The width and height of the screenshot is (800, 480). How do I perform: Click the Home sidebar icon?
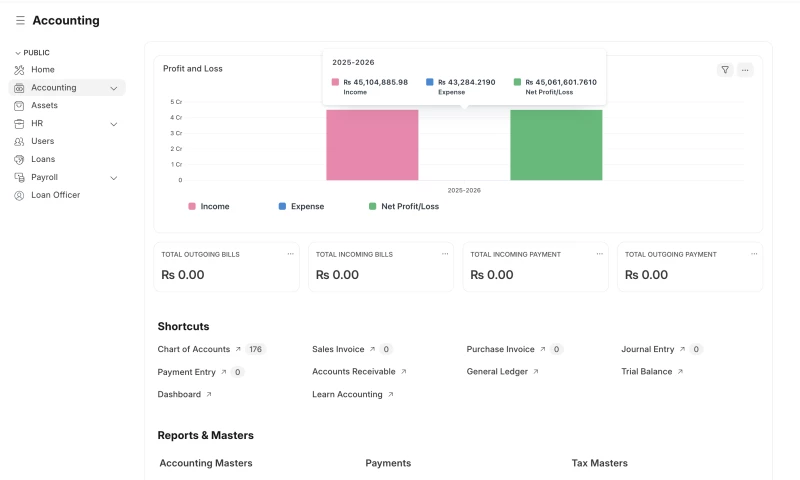[19, 70]
